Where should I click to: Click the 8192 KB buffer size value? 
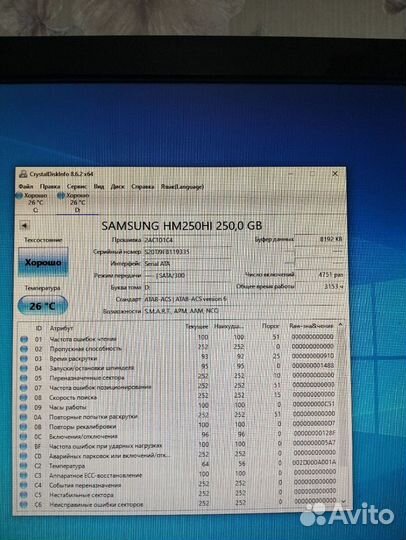point(319,239)
